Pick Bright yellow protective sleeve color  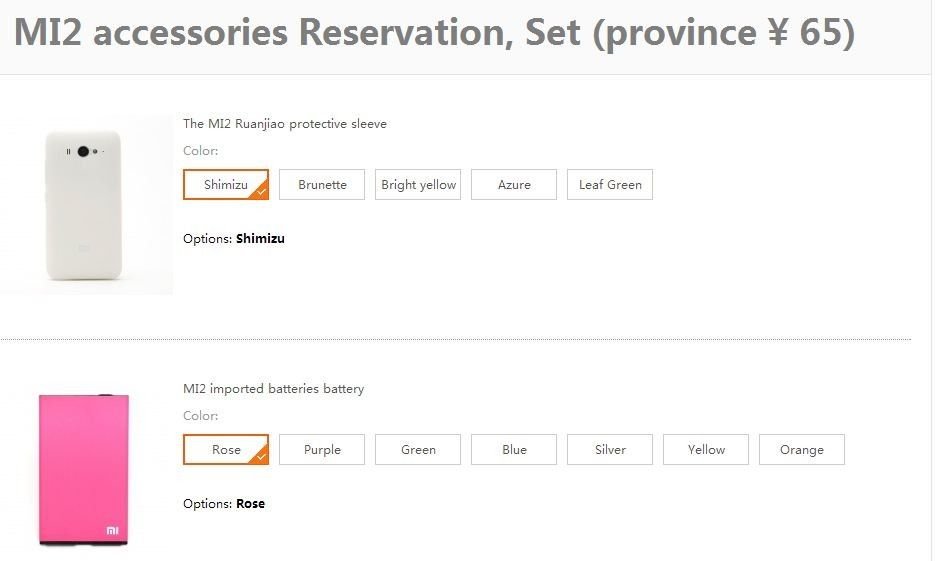click(418, 185)
